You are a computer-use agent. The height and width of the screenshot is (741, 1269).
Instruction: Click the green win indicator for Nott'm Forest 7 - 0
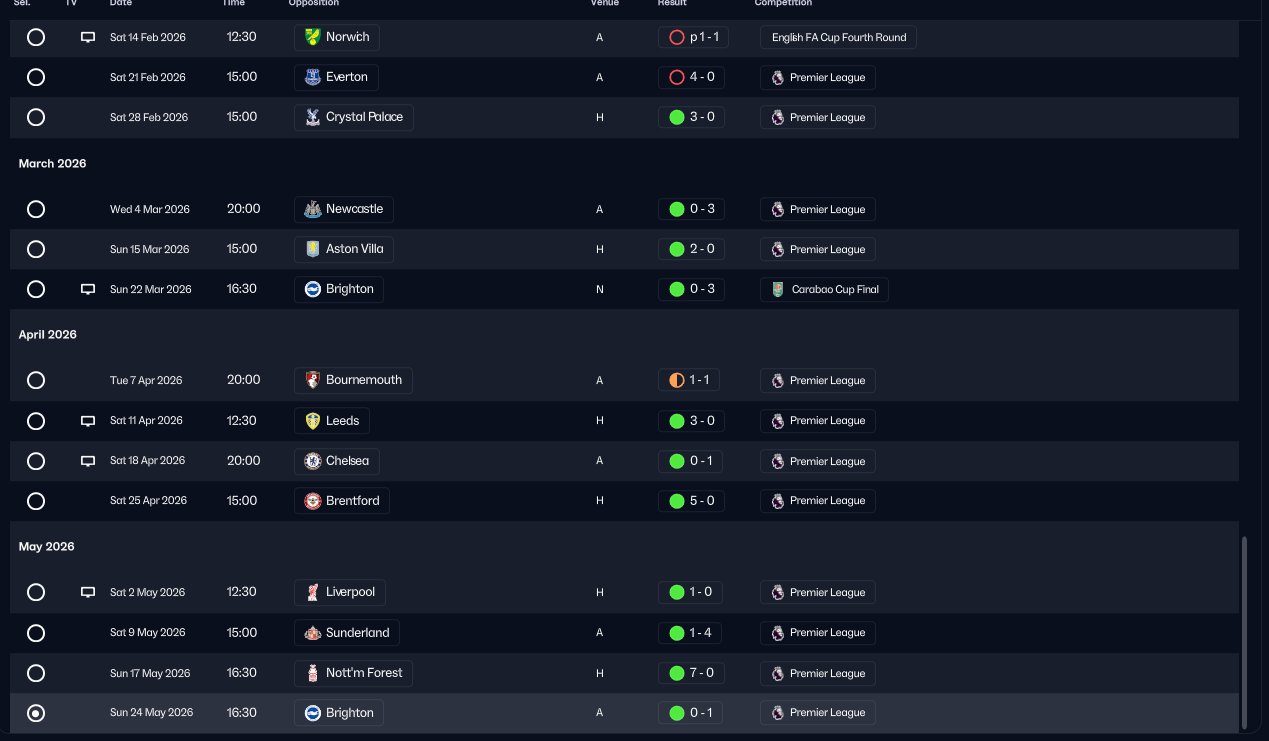coord(676,673)
